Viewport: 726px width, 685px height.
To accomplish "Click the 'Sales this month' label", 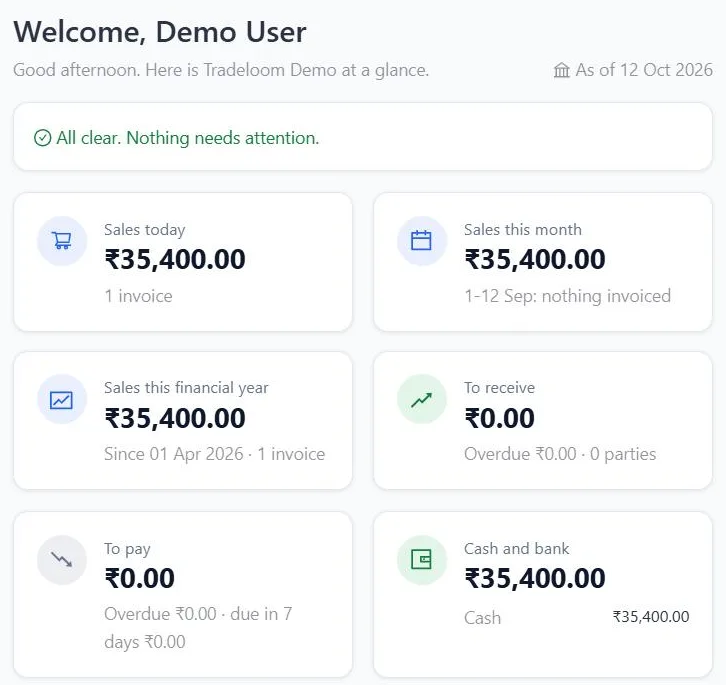I will pos(523,230).
